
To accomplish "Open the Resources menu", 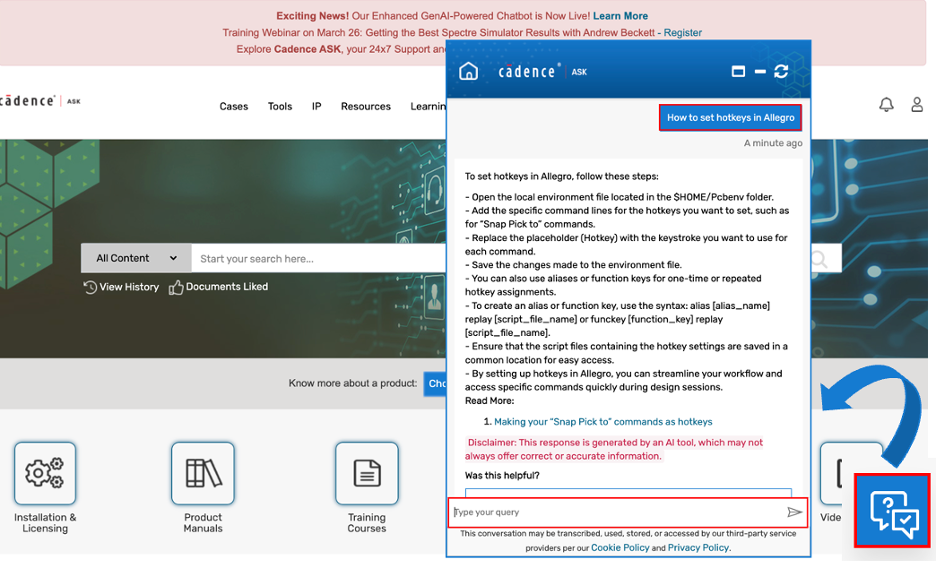I will click(366, 106).
